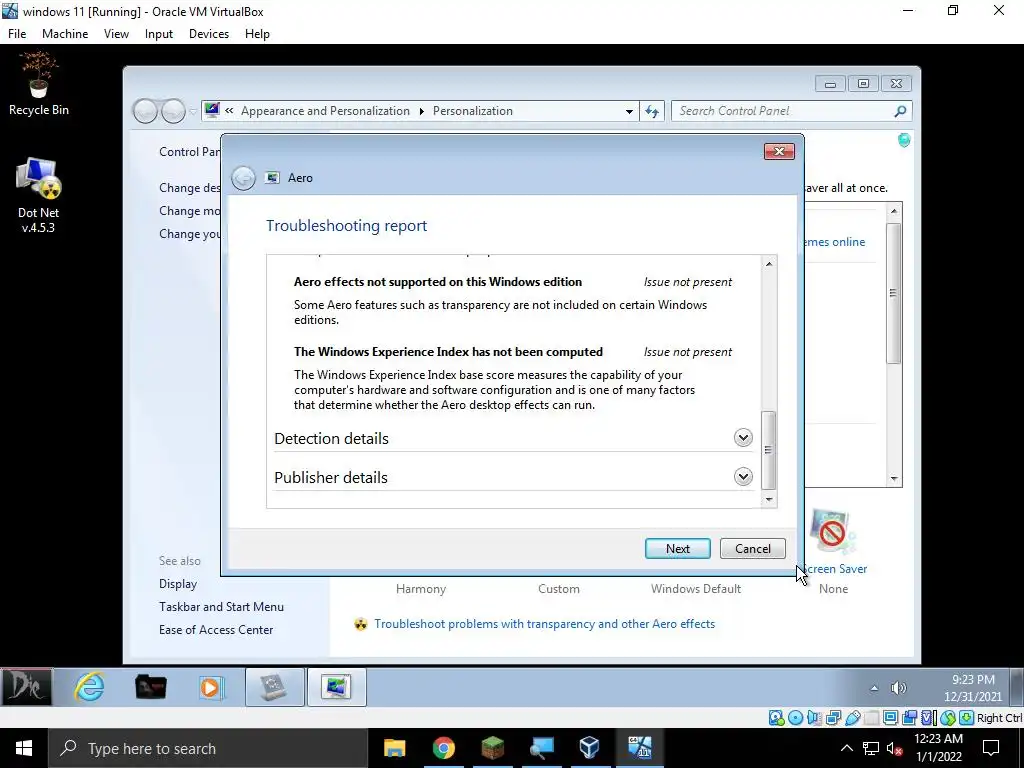Click Troubleshoot problems with transparency link
The width and height of the screenshot is (1024, 768).
tap(545, 624)
